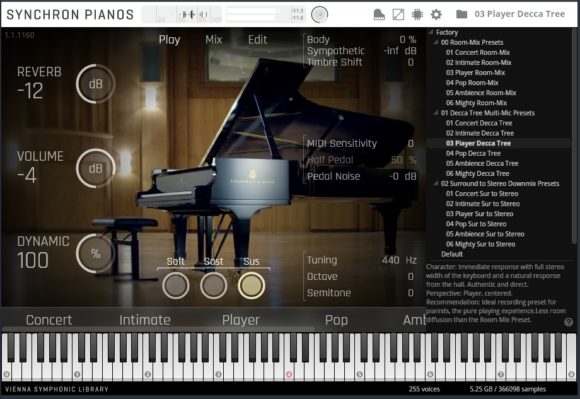Viewport: 580px width, 399px height.
Task: Open the settings gear icon
Action: click(x=436, y=14)
